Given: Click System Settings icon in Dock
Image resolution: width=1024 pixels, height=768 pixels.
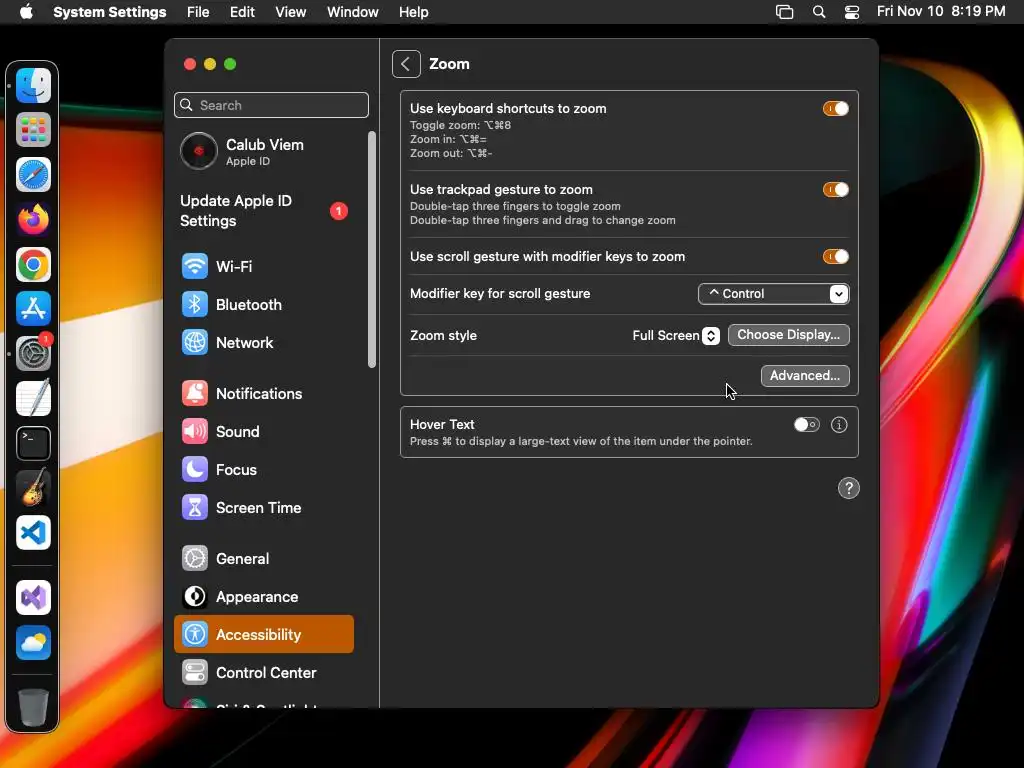Looking at the screenshot, I should pos(33,353).
